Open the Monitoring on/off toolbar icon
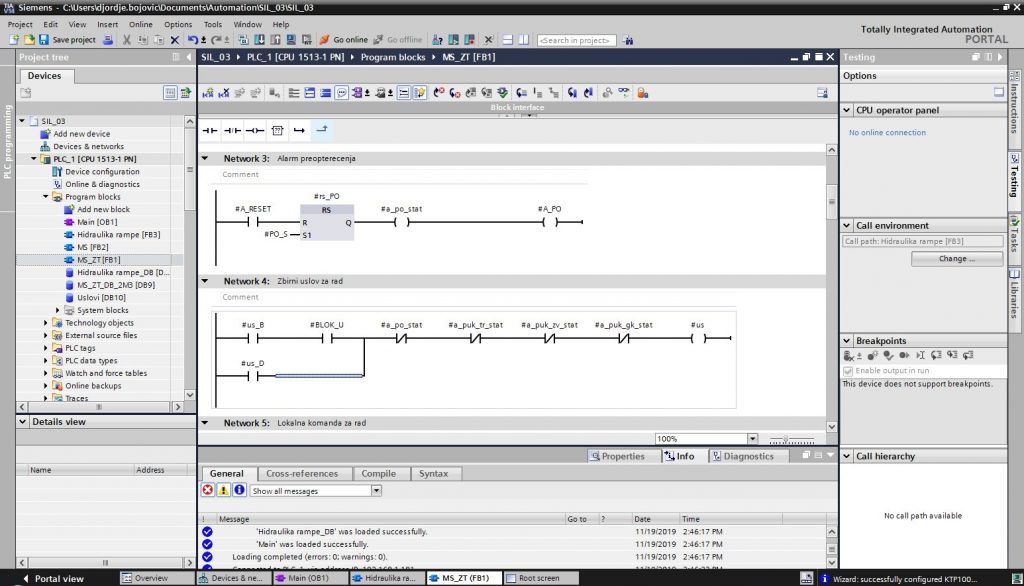Viewport: 1024px width, 586px height. [625, 92]
